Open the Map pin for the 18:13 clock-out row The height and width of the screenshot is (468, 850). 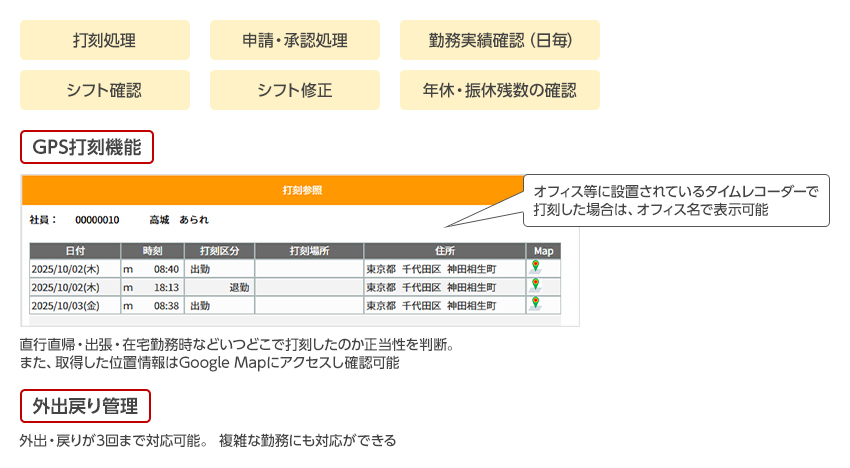tap(536, 286)
